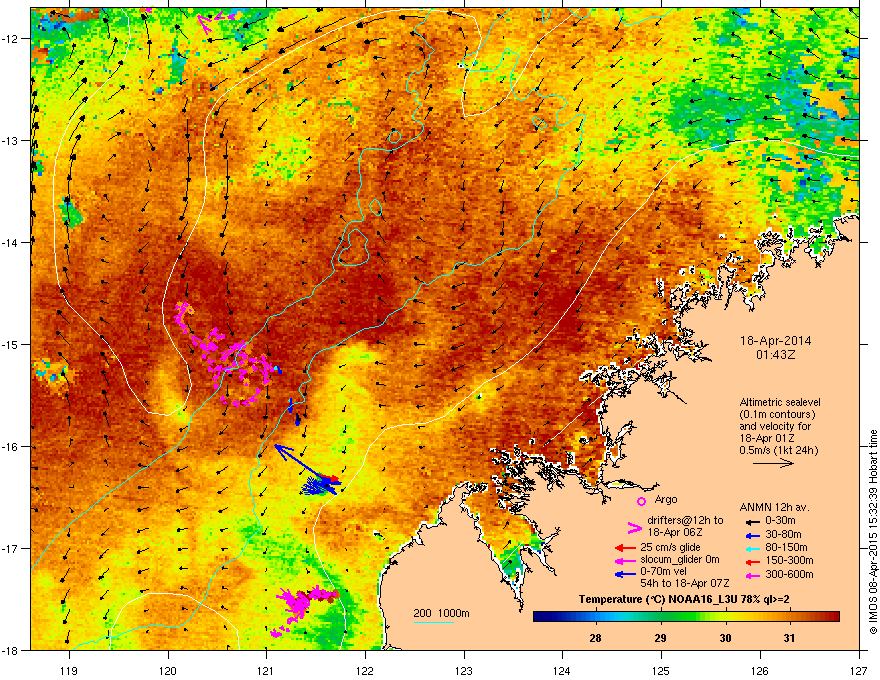Click the 0.5m/s velocity scale arrow
The image size is (880, 680).
[x=773, y=463]
